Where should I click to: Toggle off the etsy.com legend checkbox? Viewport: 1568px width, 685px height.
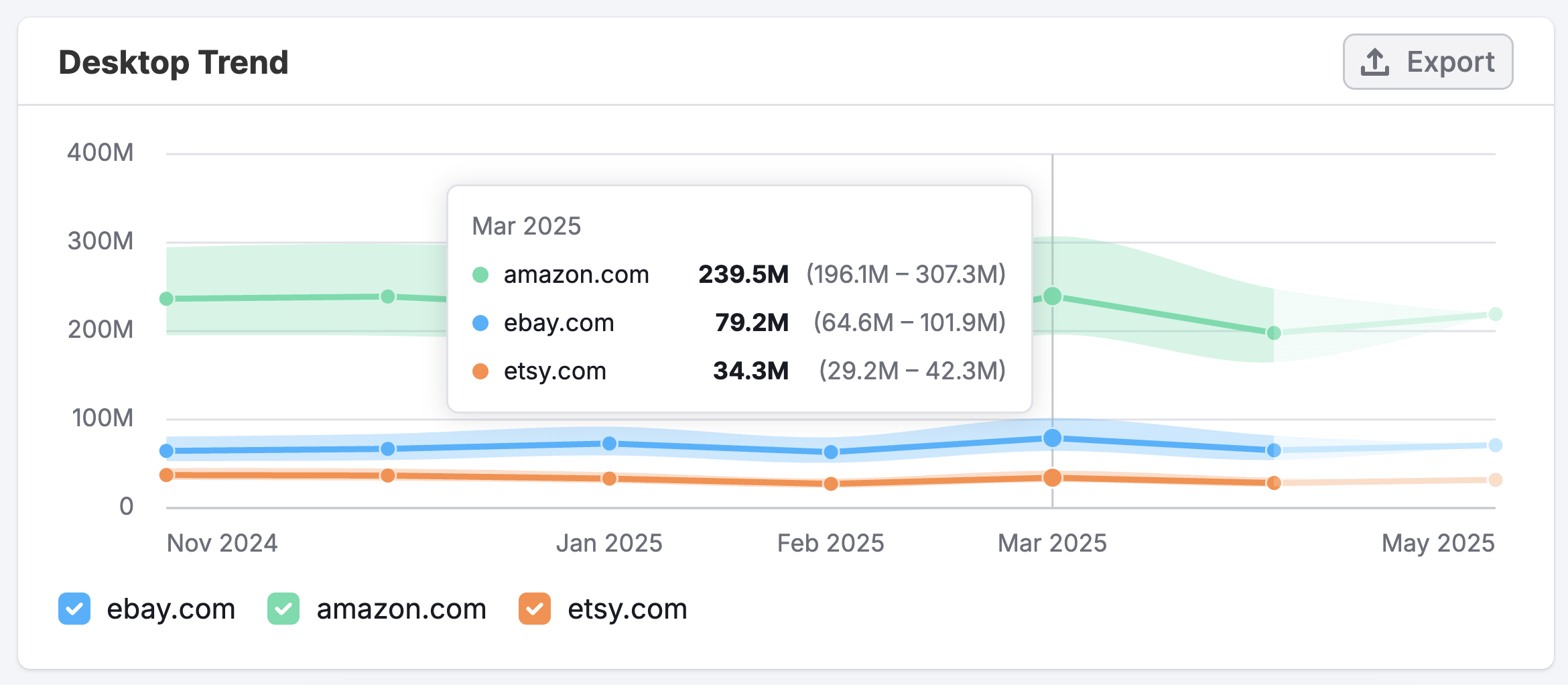pos(533,609)
